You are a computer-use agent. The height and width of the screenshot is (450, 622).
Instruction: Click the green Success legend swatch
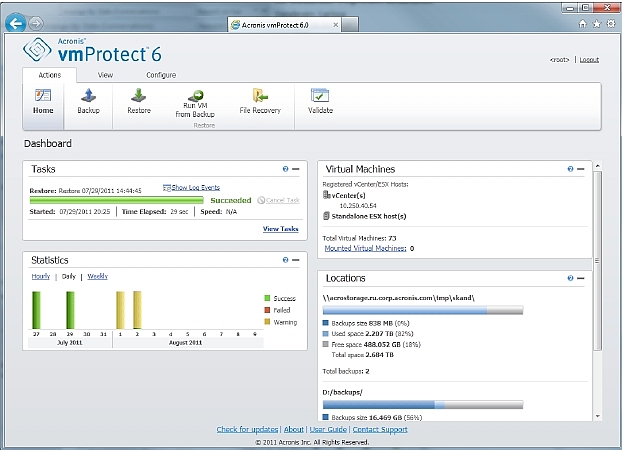pyautogui.click(x=267, y=298)
